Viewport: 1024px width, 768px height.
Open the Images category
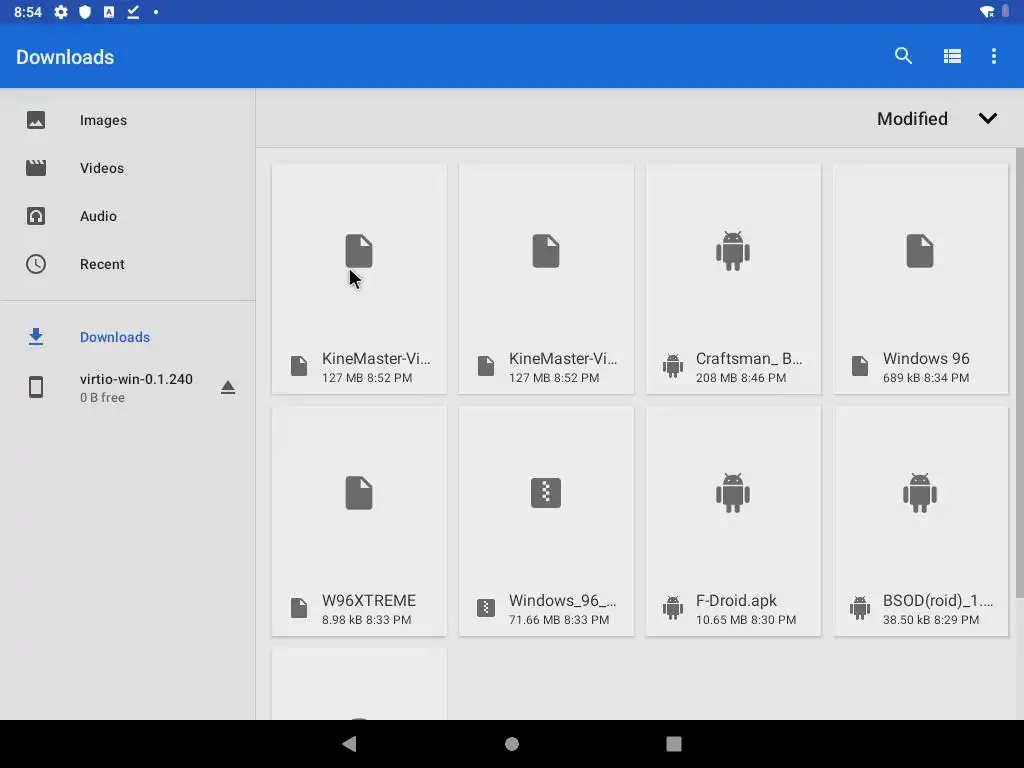pos(128,120)
